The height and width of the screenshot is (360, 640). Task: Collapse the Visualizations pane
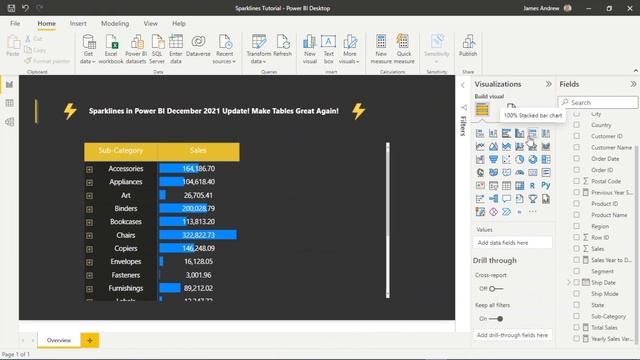[x=548, y=84]
